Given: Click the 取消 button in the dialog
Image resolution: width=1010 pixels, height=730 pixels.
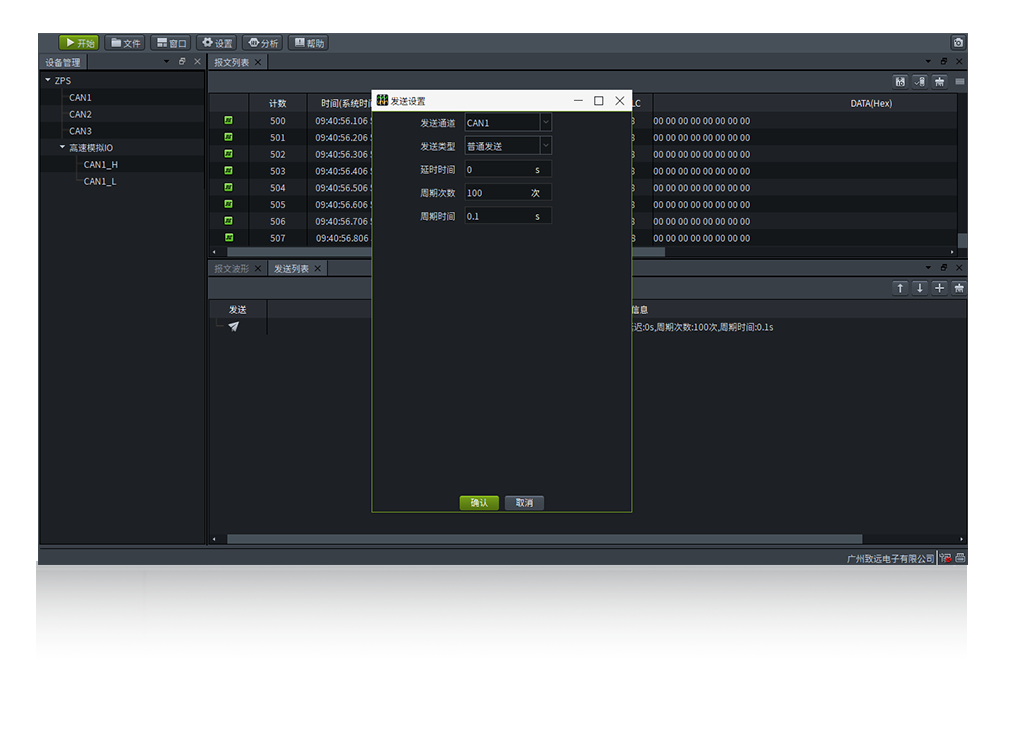Looking at the screenshot, I should tap(524, 503).
